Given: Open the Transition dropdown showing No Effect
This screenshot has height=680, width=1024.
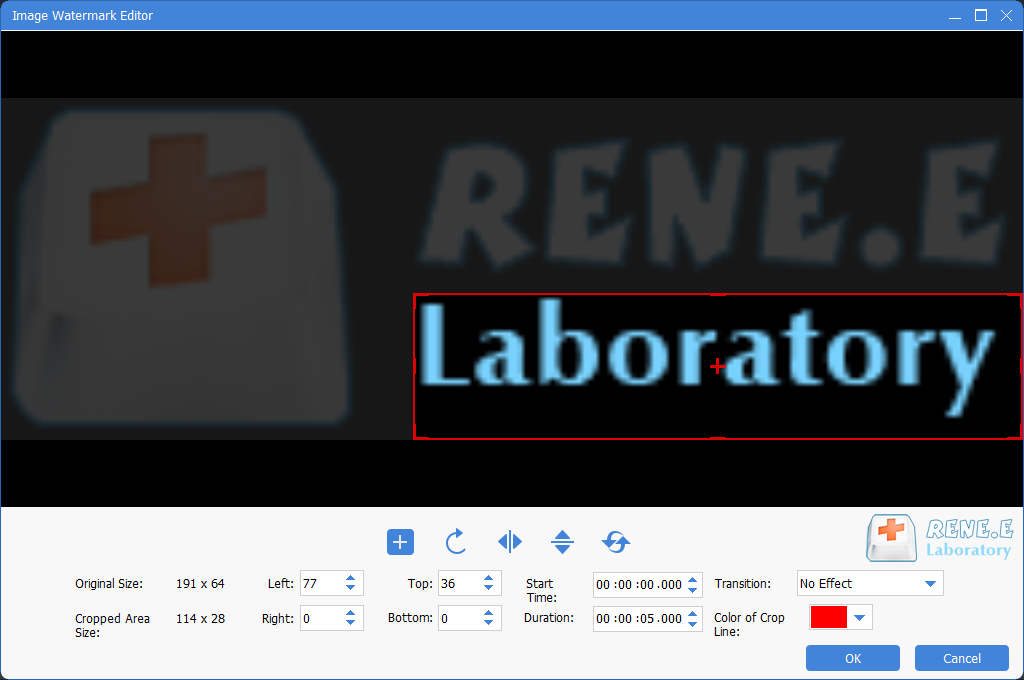Looking at the screenshot, I should [x=870, y=583].
